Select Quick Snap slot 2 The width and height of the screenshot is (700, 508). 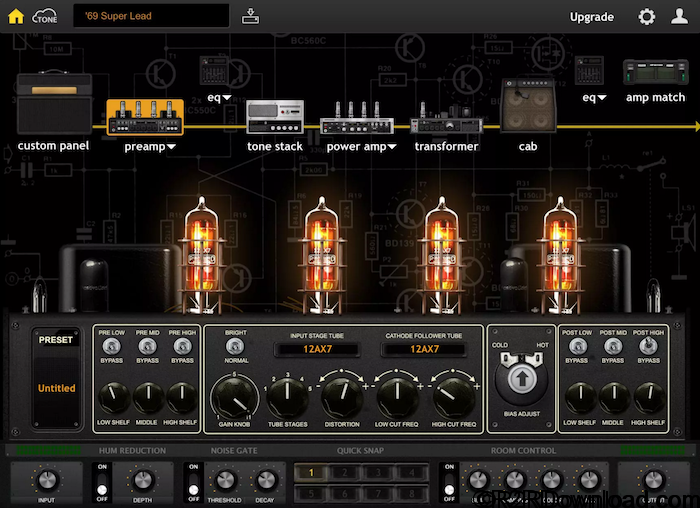click(345, 472)
